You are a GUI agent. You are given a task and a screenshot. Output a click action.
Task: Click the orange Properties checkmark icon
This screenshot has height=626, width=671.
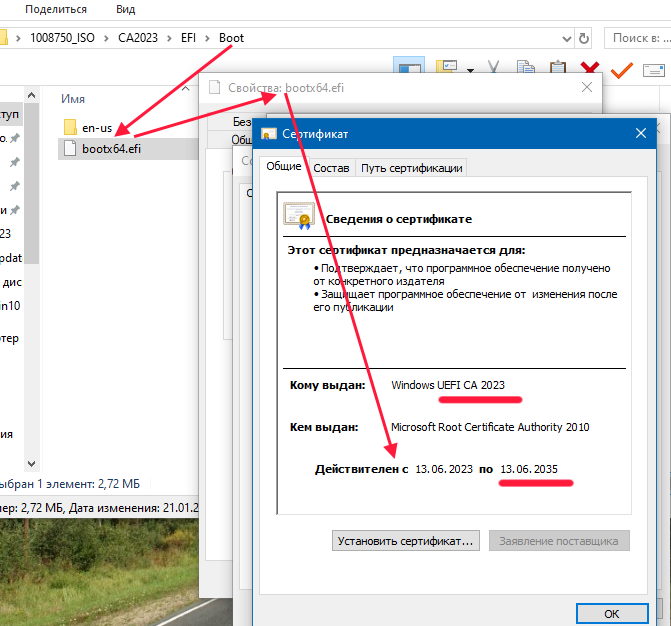pos(622,70)
